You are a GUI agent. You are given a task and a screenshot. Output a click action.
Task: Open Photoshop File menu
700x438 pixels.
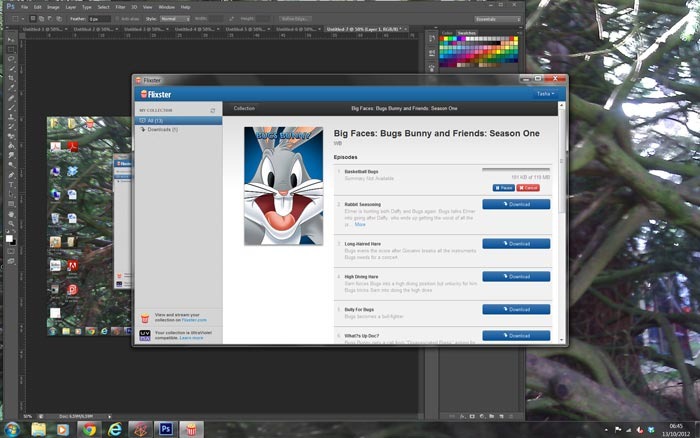pos(25,7)
